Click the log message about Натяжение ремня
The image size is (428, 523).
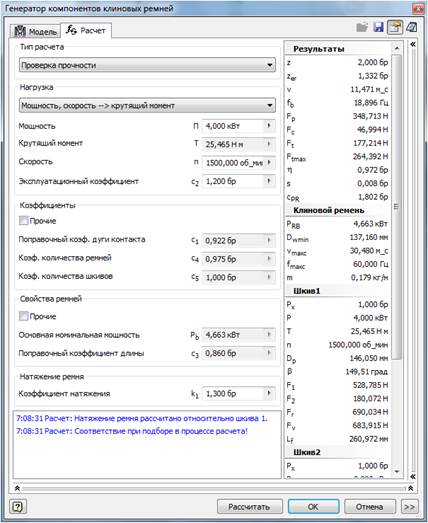click(x=142, y=418)
